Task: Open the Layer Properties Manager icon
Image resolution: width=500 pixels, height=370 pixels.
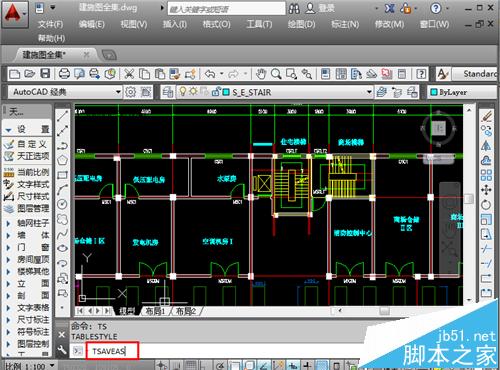Action: point(168,92)
